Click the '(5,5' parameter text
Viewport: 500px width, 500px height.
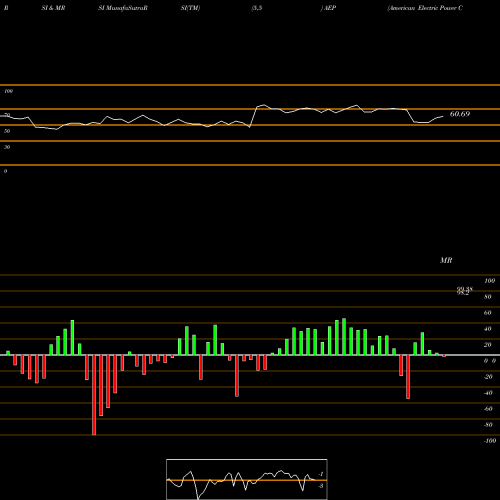(x=257, y=8)
